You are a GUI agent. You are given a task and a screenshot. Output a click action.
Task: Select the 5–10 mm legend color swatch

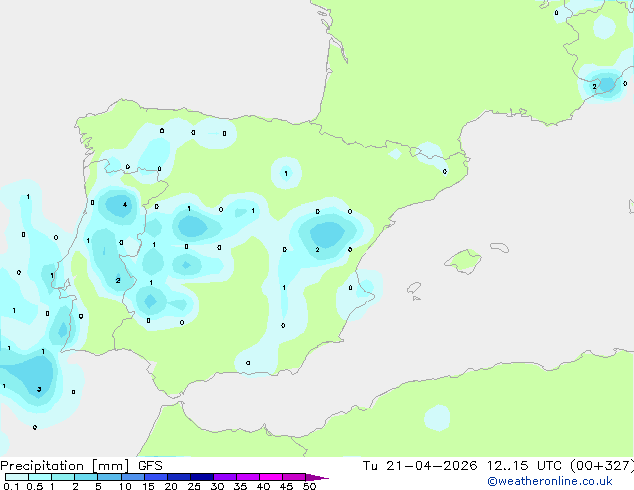tap(109, 477)
